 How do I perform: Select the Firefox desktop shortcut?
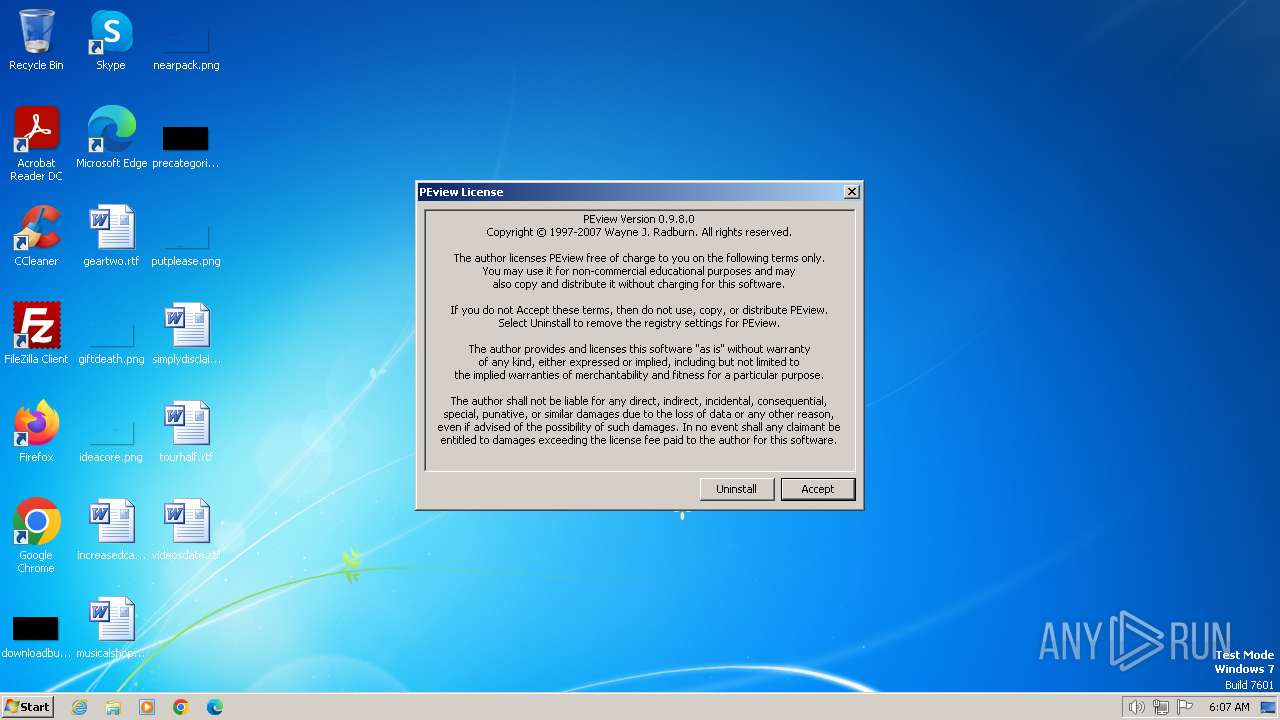click(x=36, y=432)
